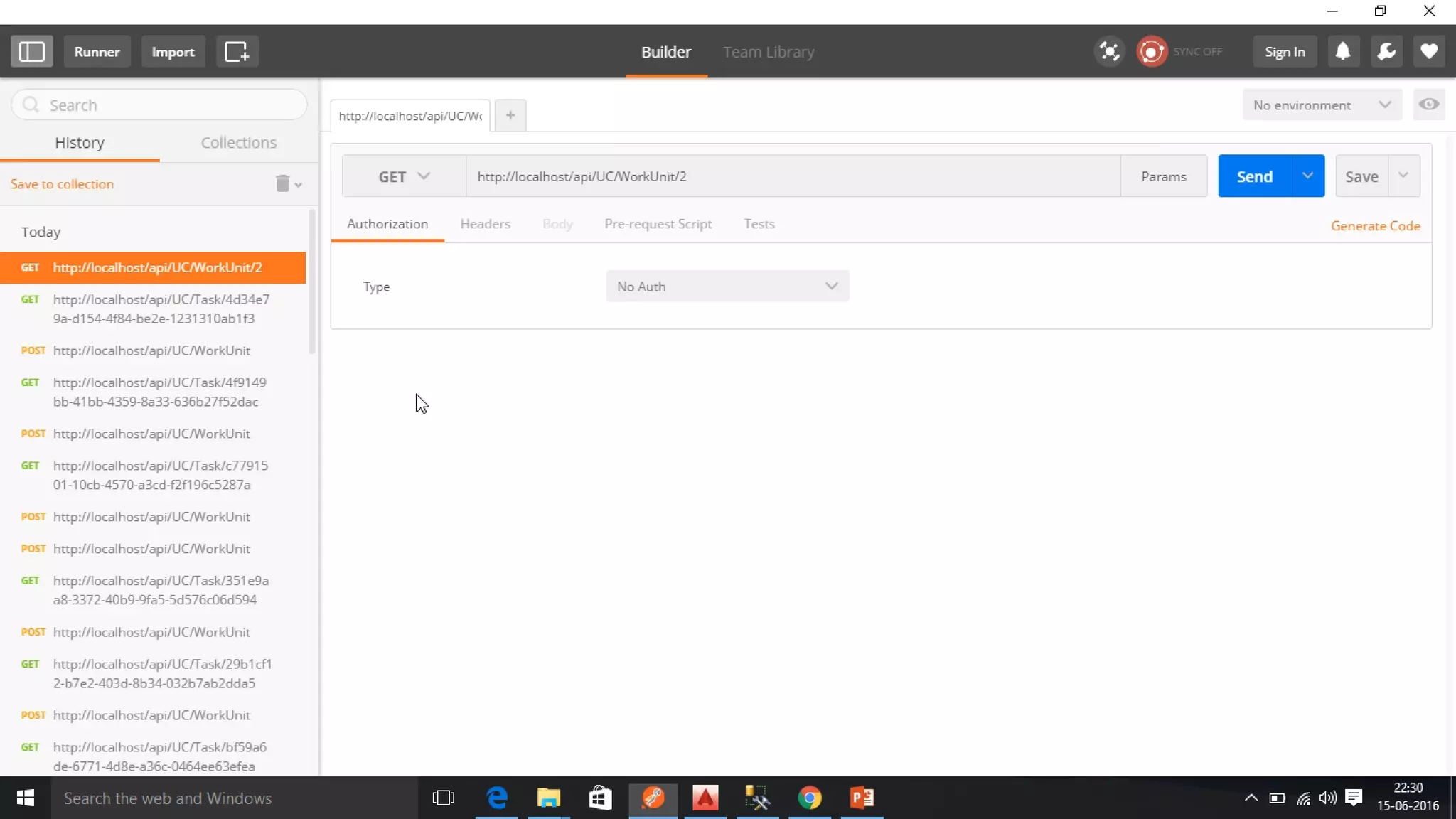Open the No environment dropdown
The image size is (1456, 819).
pyautogui.click(x=1321, y=105)
